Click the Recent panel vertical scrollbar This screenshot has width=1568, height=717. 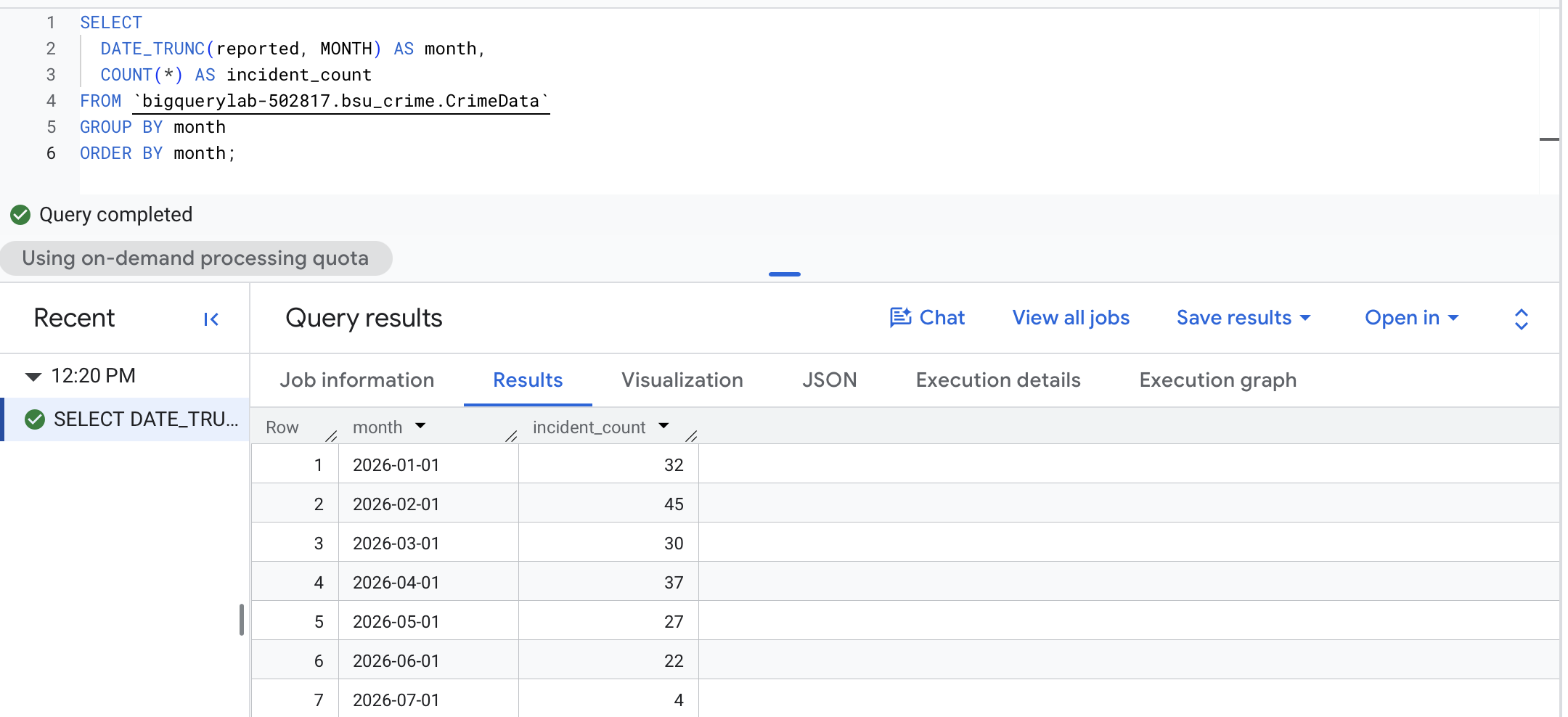242,620
